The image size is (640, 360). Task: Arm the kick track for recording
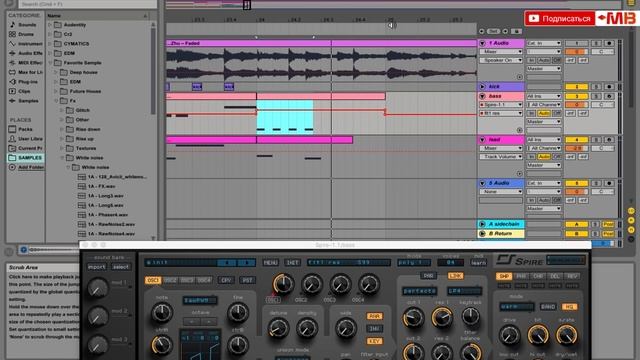609,87
